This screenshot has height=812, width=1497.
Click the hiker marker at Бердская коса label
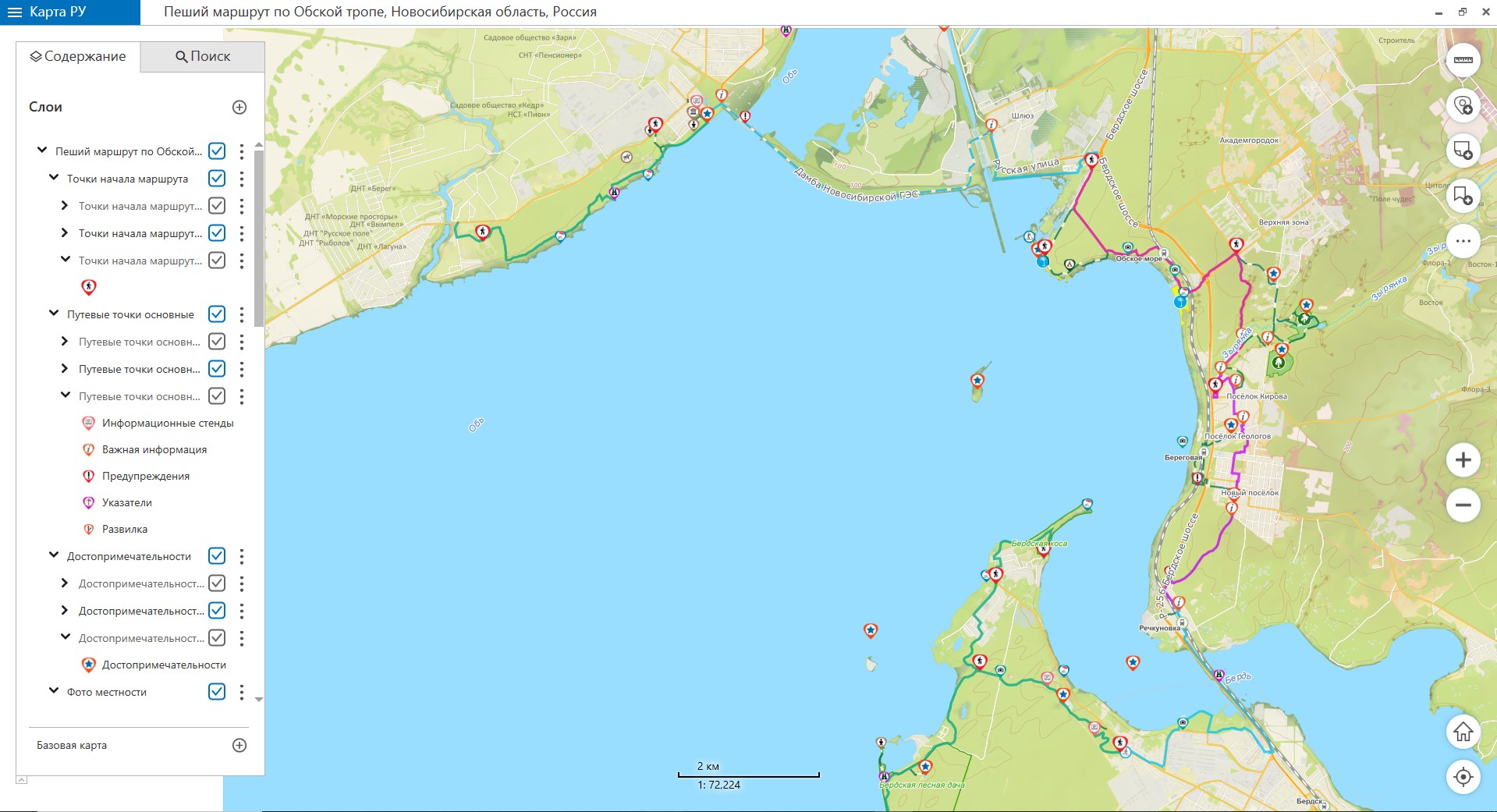[x=1043, y=549]
